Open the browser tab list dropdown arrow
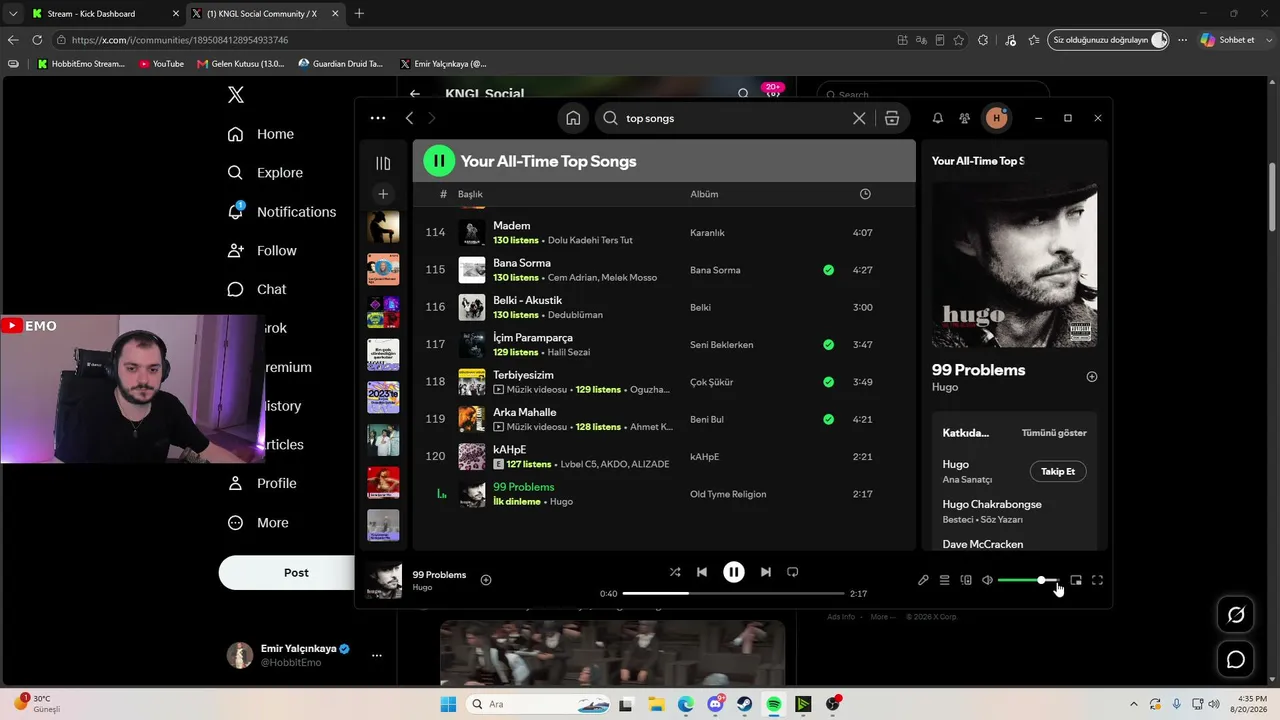 coord(12,13)
